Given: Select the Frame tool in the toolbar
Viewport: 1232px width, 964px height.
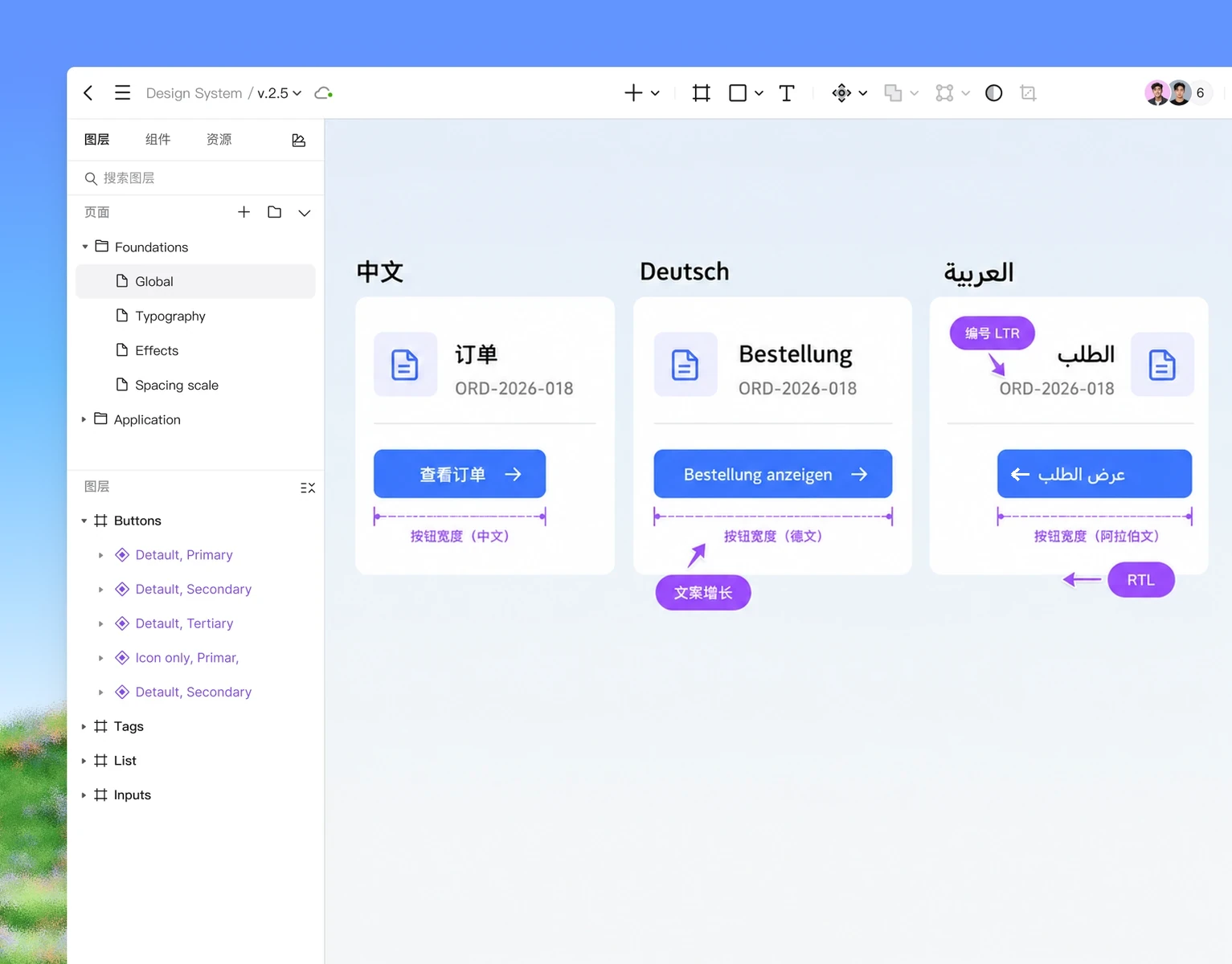Looking at the screenshot, I should [702, 93].
